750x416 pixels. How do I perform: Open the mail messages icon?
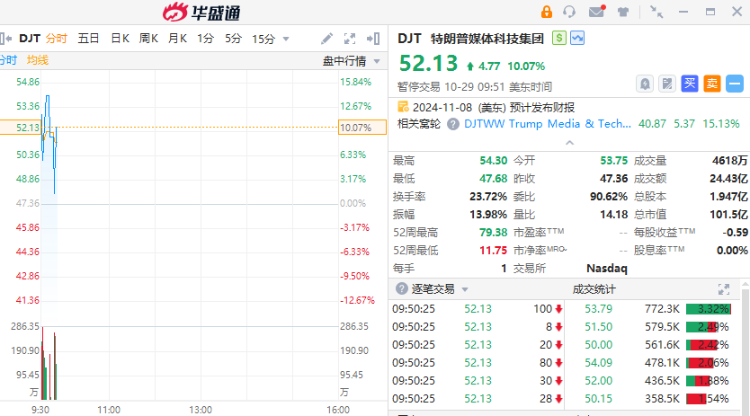point(596,11)
